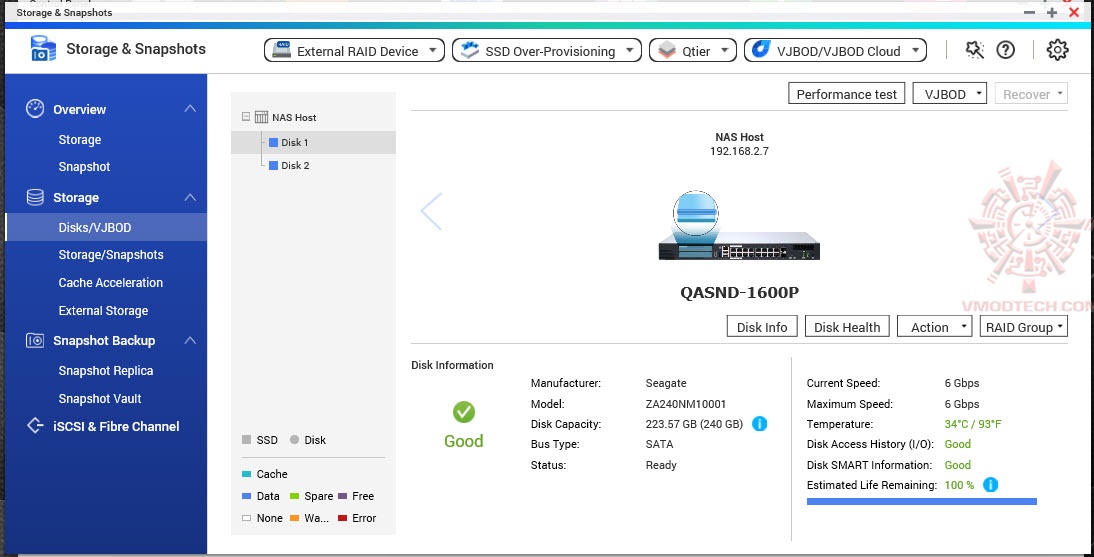This screenshot has width=1094, height=557.
Task: Open External Storage page
Action: (x=103, y=311)
